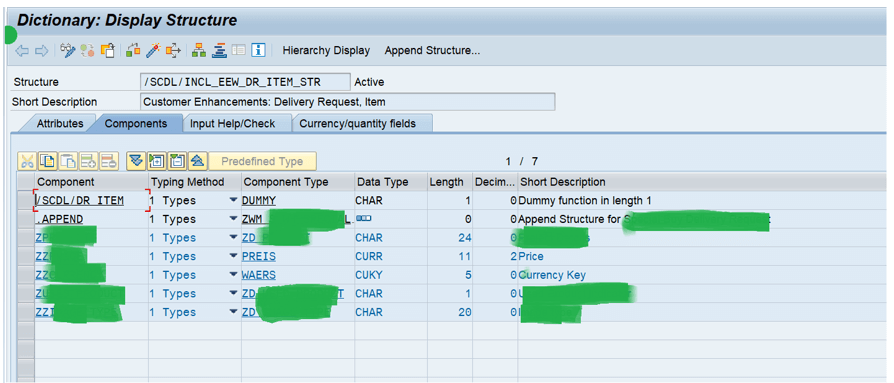Cut the row with the scissors icon
This screenshot has height=383, width=894.
point(26,161)
